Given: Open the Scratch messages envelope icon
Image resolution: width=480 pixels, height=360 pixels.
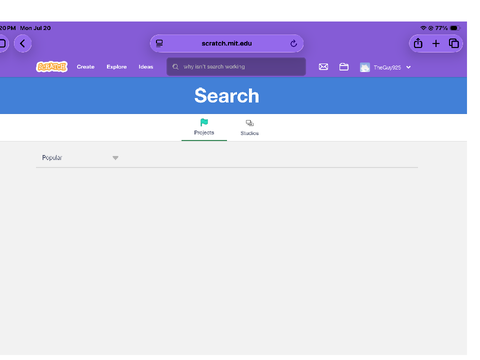Looking at the screenshot, I should pyautogui.click(x=323, y=67).
